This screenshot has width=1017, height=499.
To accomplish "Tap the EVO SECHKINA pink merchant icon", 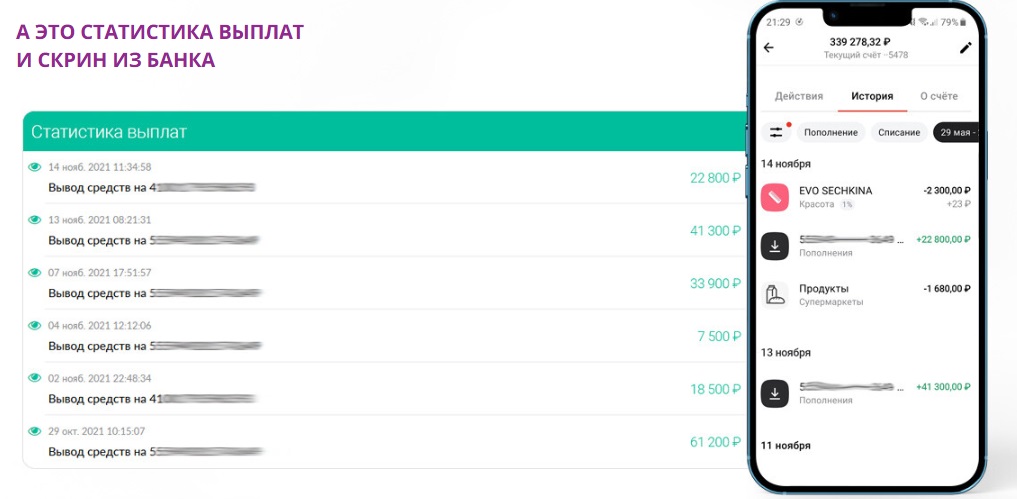I will click(774, 197).
